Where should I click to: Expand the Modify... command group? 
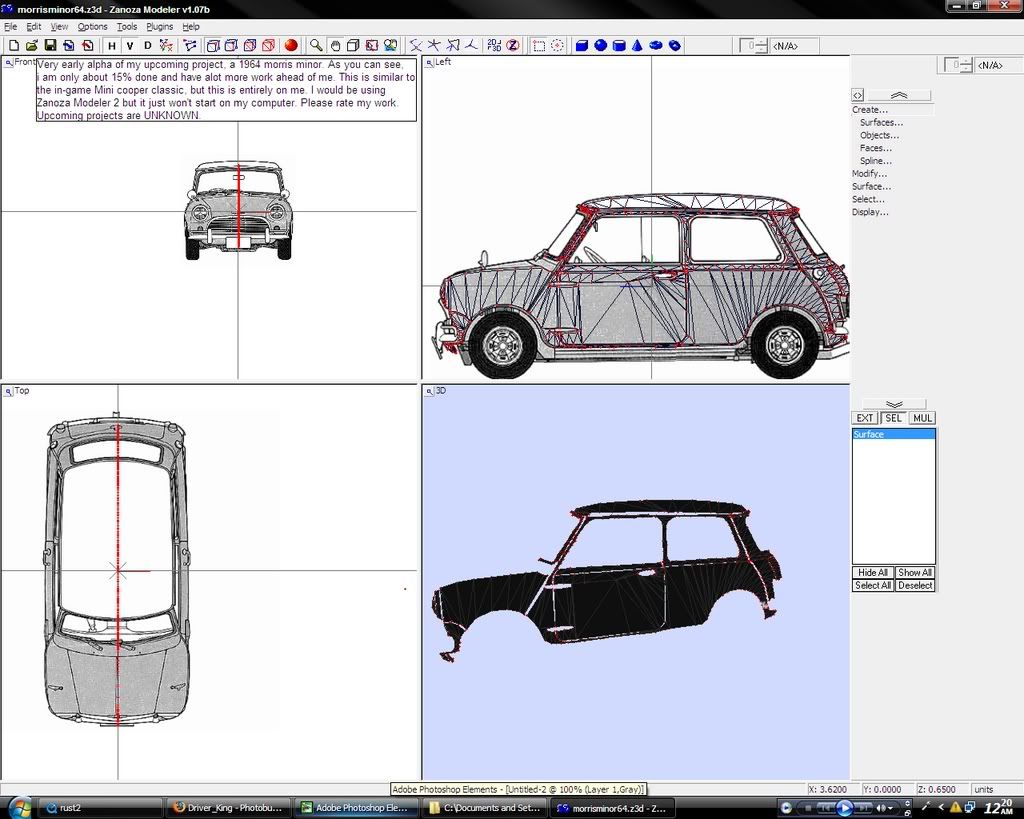click(869, 174)
